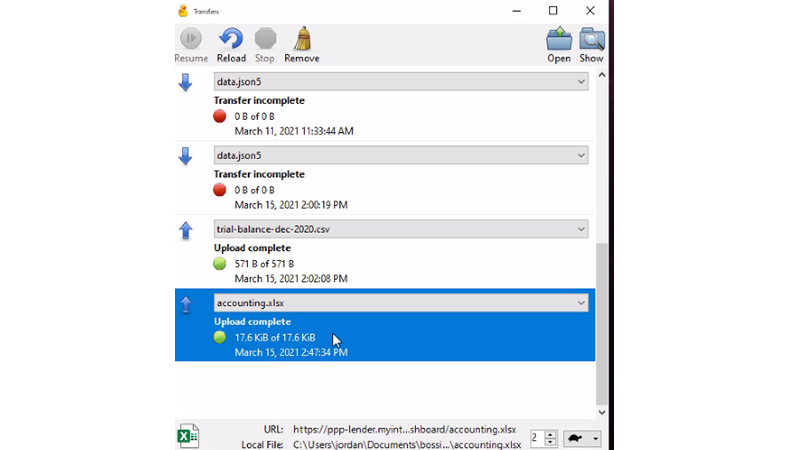Click the red status dot of the 2:00:19 PM transfer
Image resolution: width=800 pixels, height=450 pixels.
coord(219,190)
